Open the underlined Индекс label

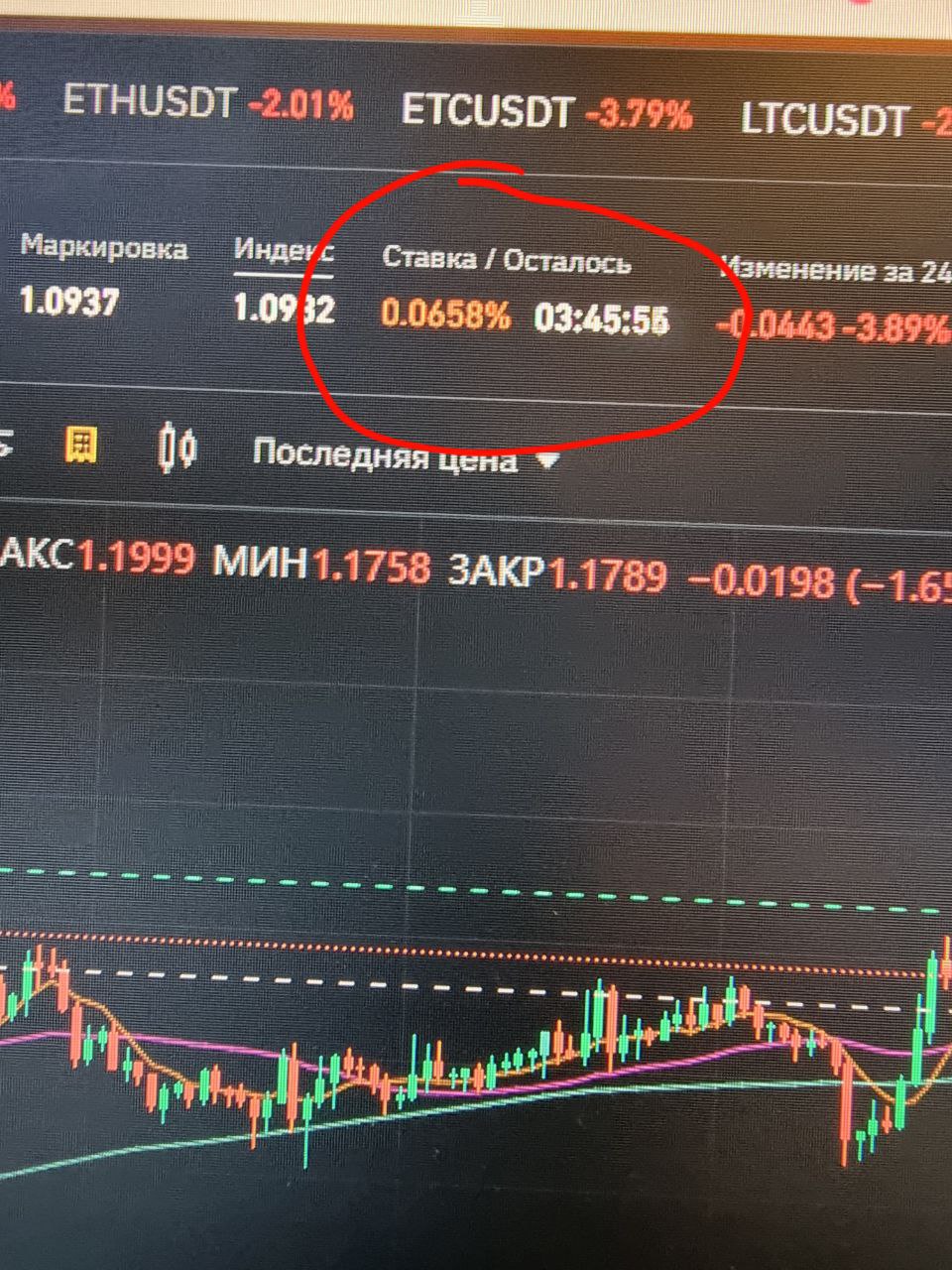(284, 252)
